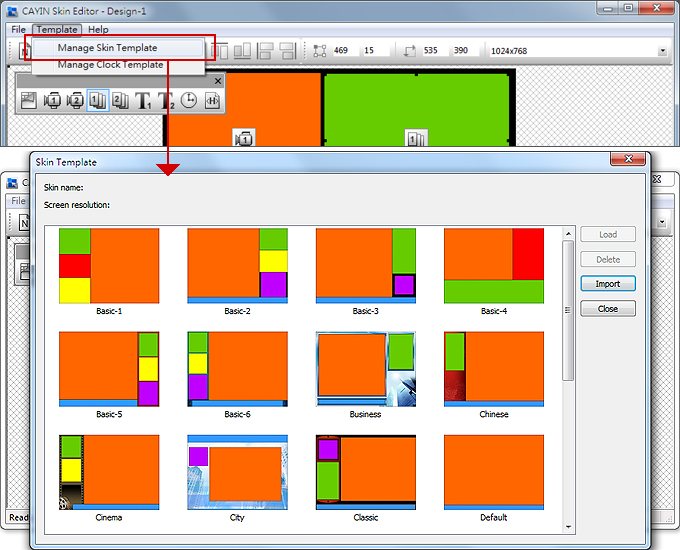This screenshot has width=680, height=550.
Task: Select the HTML zone tool
Action: coord(211,100)
